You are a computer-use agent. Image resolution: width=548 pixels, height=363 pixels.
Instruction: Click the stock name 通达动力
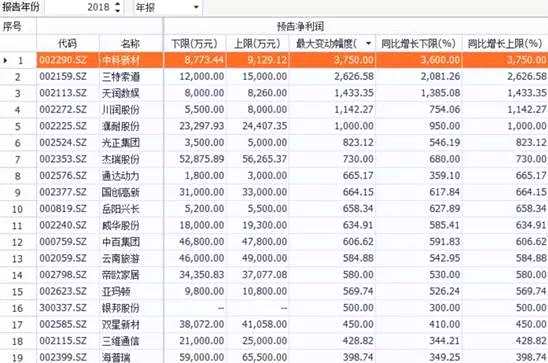(x=121, y=176)
